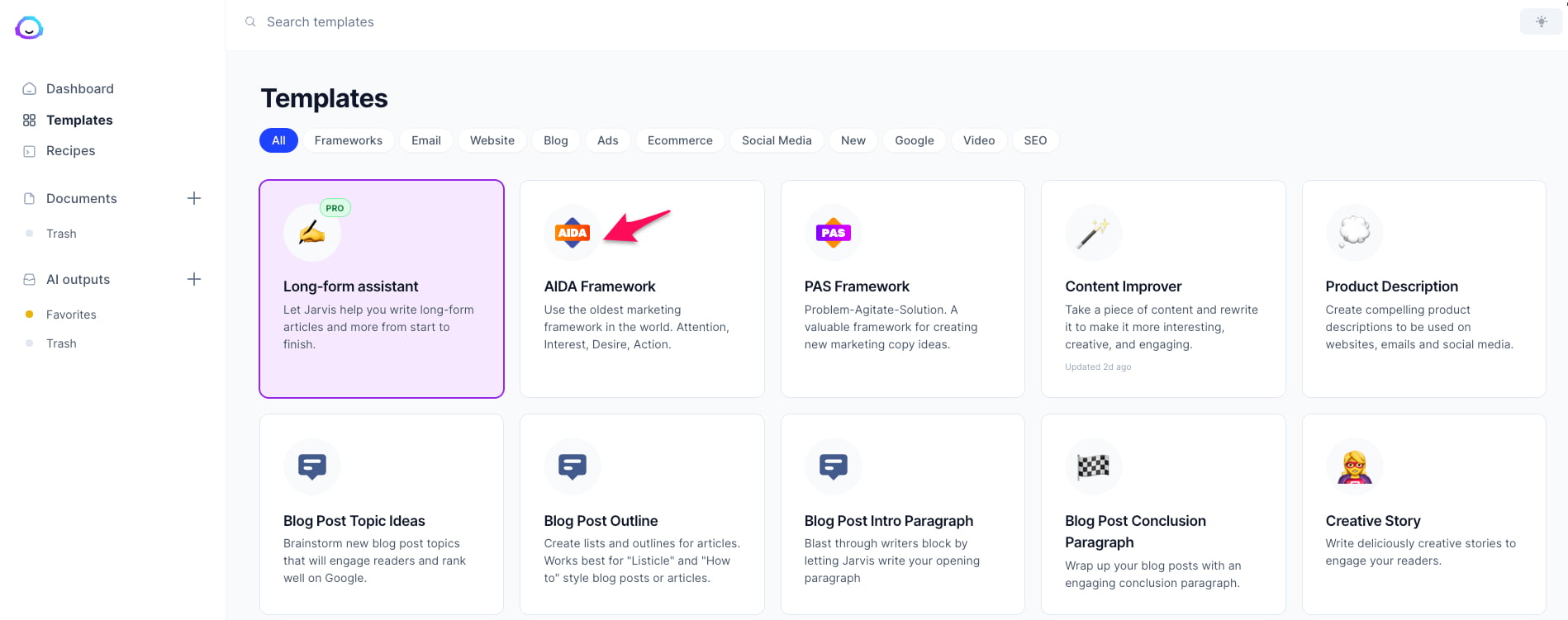Click the Long-form assistant writing hand icon
The image size is (1568, 620).
tap(311, 233)
